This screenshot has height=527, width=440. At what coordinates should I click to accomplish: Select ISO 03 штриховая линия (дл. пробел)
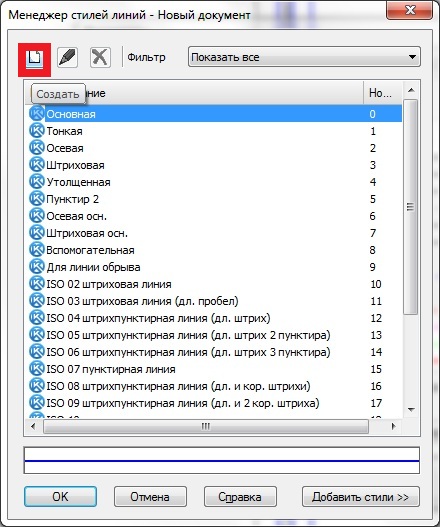click(x=215, y=301)
